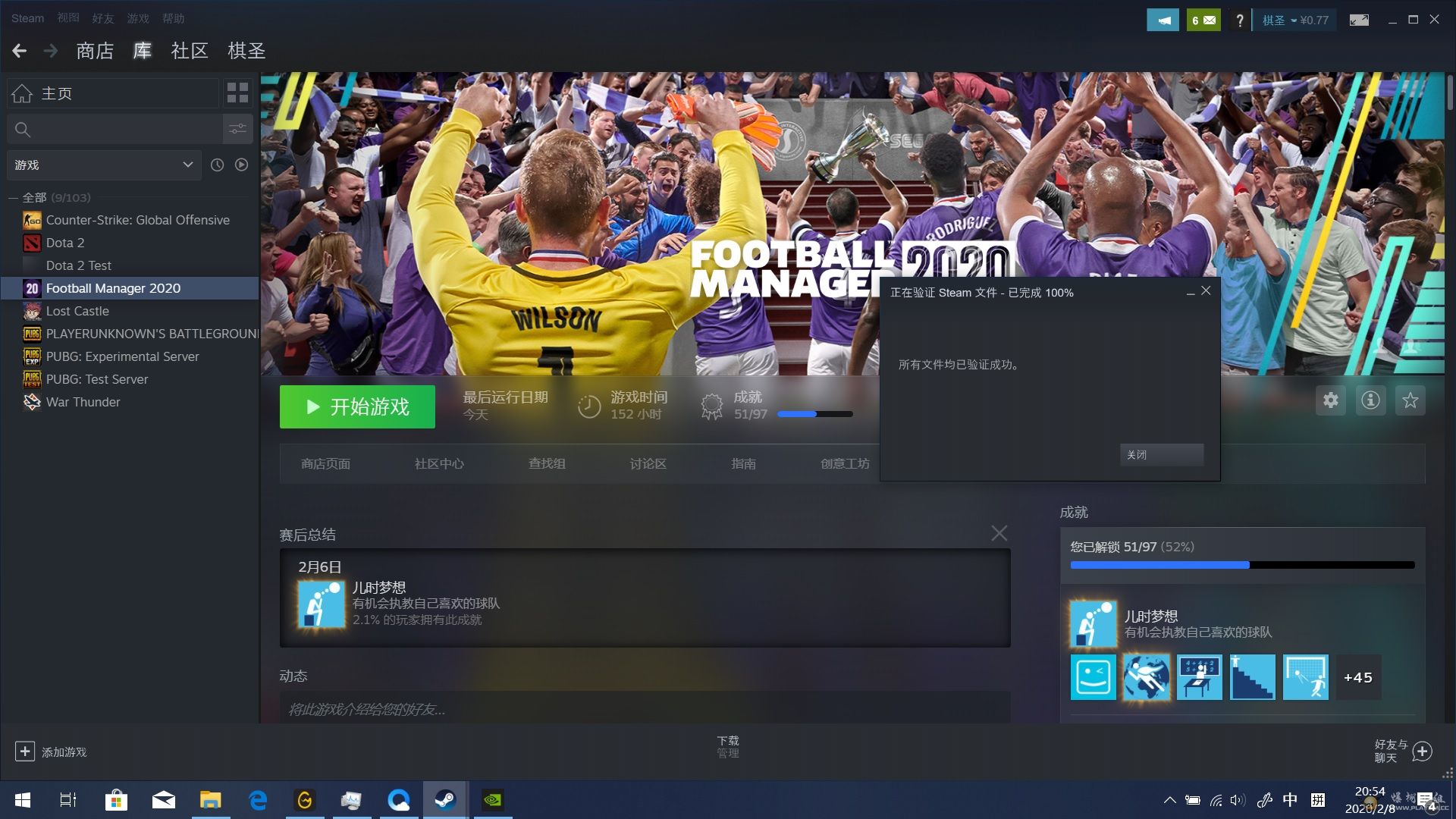Add game to favorites star icon
Screen dimensions: 1456x819
tap(1410, 400)
